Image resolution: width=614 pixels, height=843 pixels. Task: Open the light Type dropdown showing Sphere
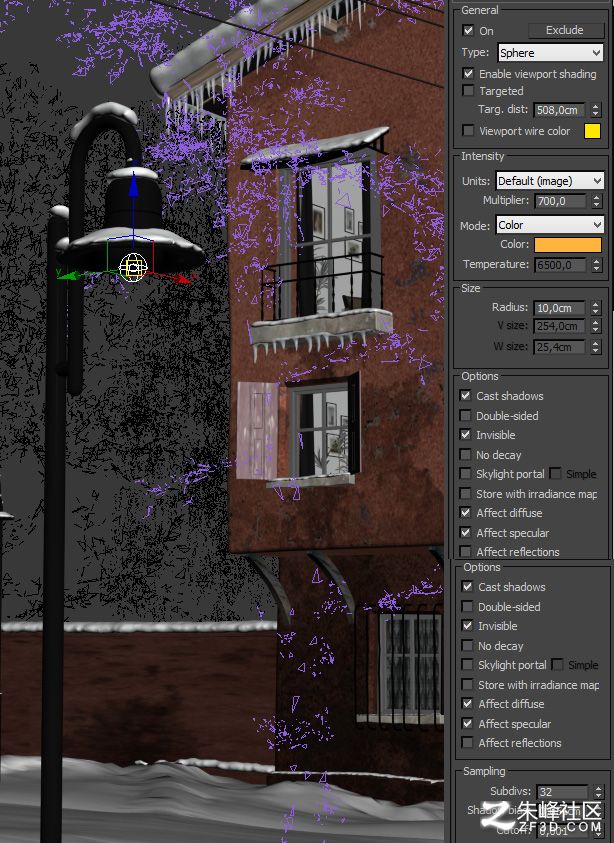[x=550, y=53]
